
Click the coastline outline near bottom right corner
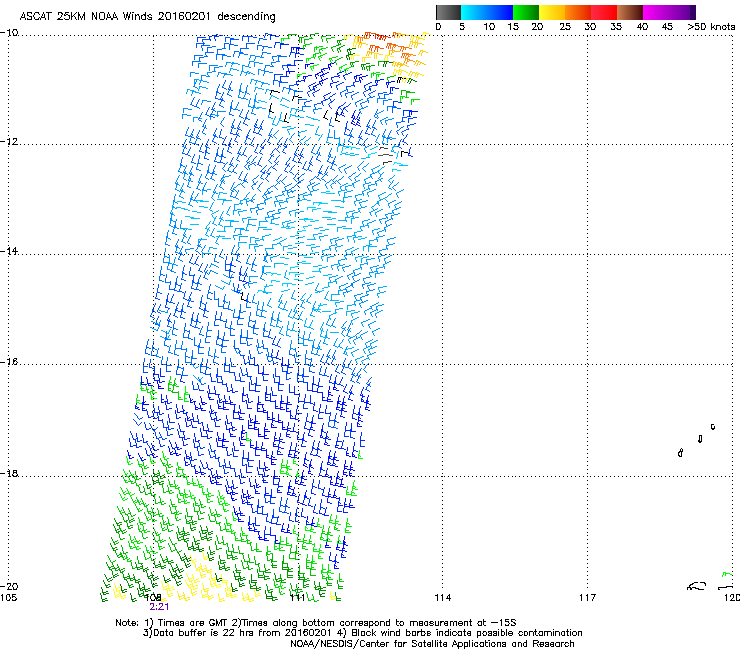click(697, 586)
